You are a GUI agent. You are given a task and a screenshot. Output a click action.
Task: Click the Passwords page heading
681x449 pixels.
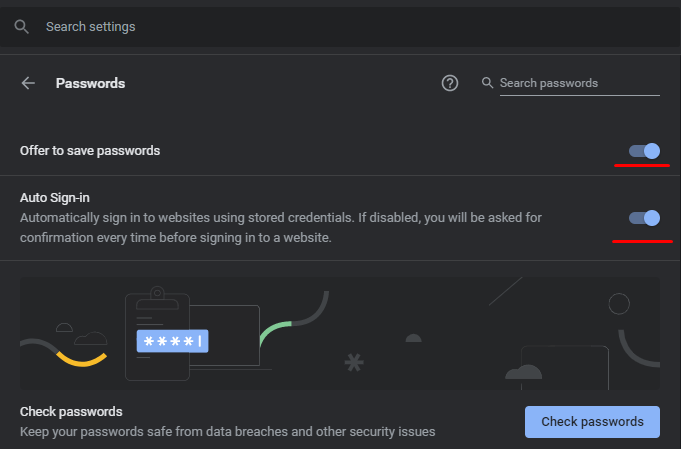tap(90, 83)
